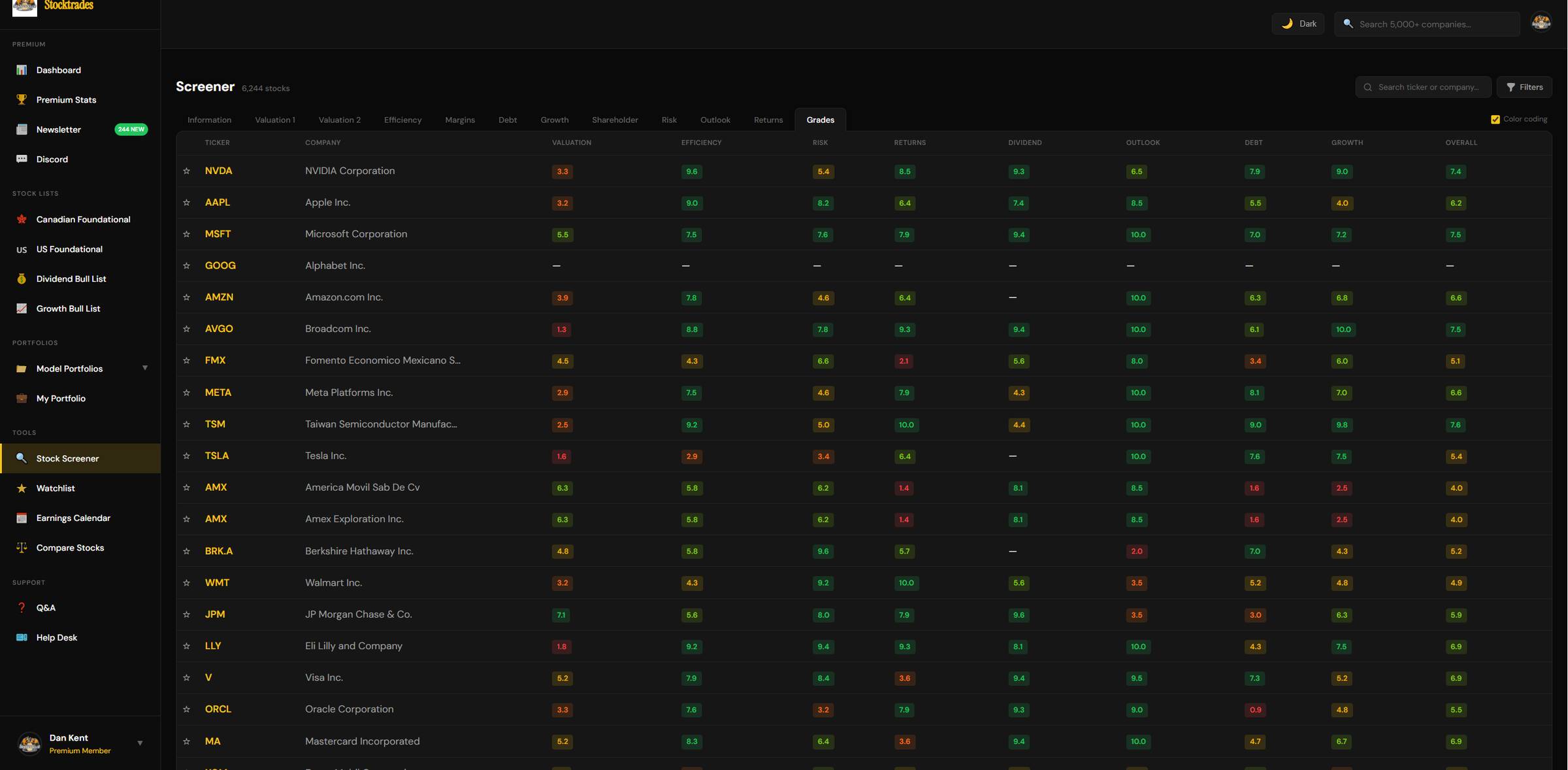The image size is (1568, 770).
Task: Sort by the OVERALL column header
Action: (x=1461, y=142)
